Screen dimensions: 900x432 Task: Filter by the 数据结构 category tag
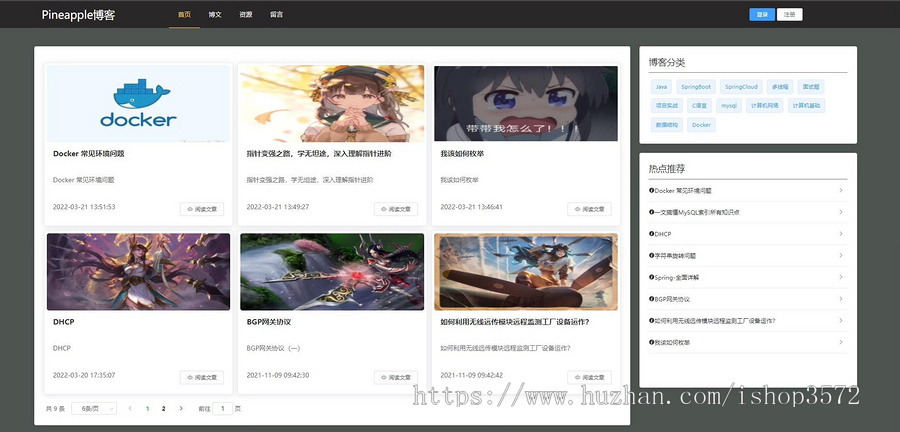click(667, 124)
